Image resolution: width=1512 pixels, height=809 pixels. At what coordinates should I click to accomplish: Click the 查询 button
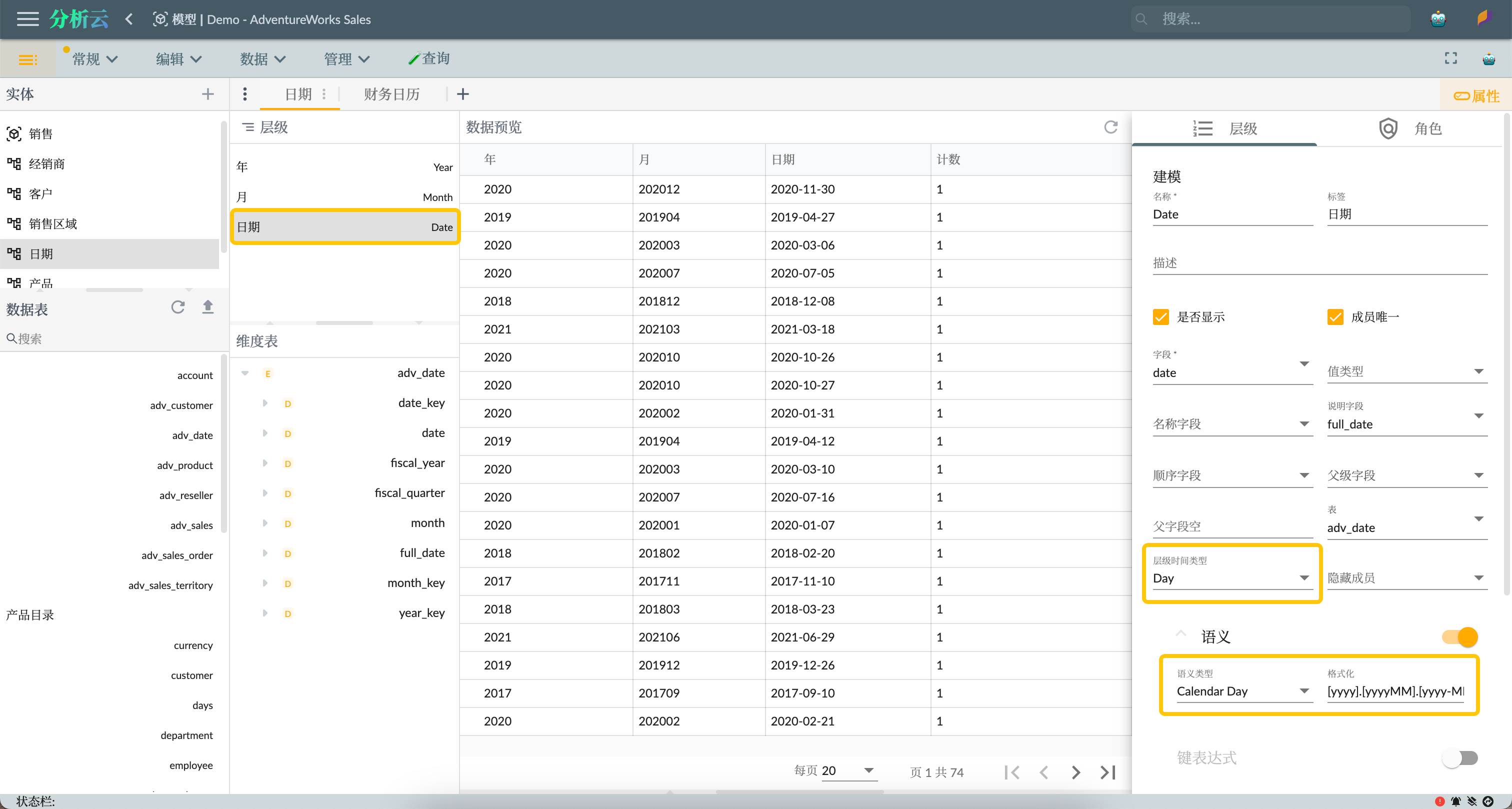coord(429,58)
